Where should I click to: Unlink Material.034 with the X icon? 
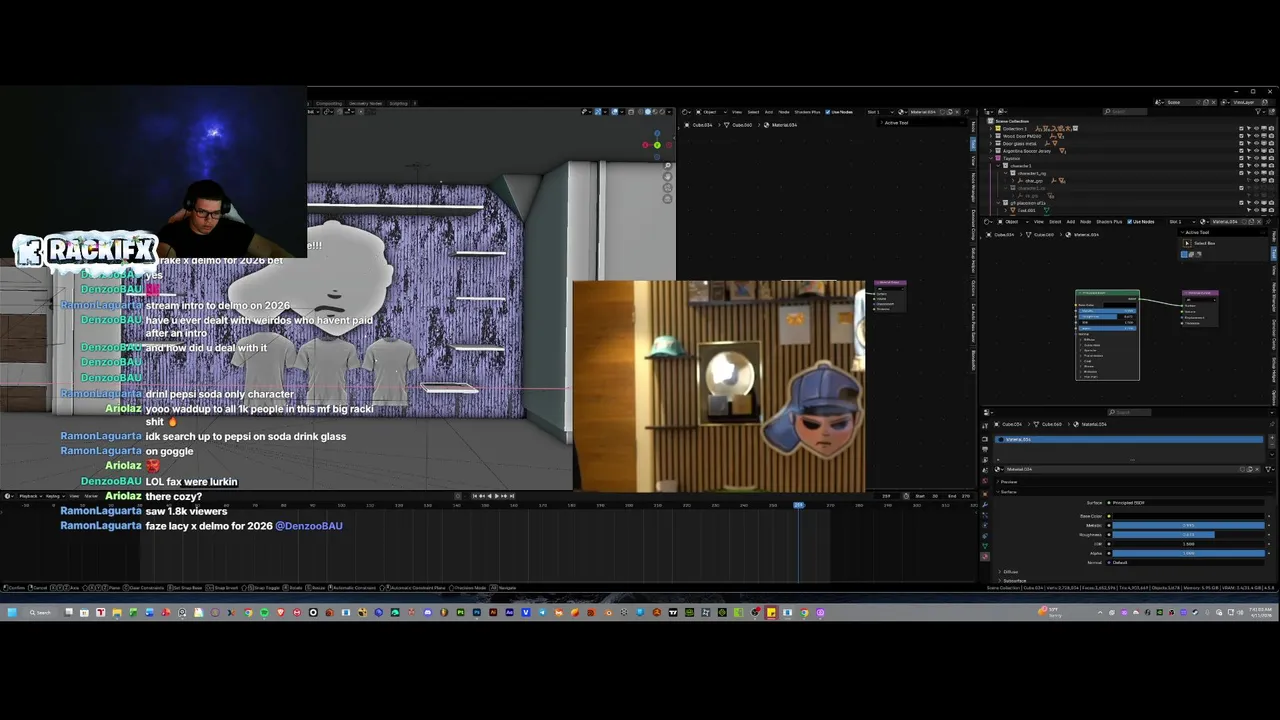[1257, 469]
